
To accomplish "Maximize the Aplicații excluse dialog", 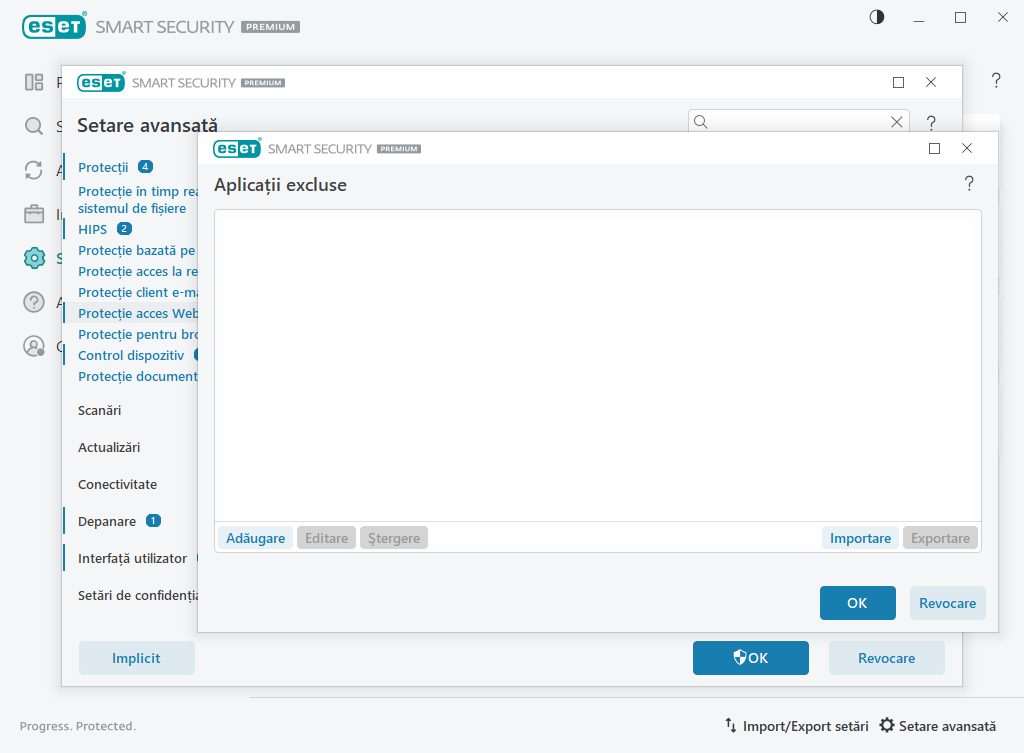I will pyautogui.click(x=935, y=148).
